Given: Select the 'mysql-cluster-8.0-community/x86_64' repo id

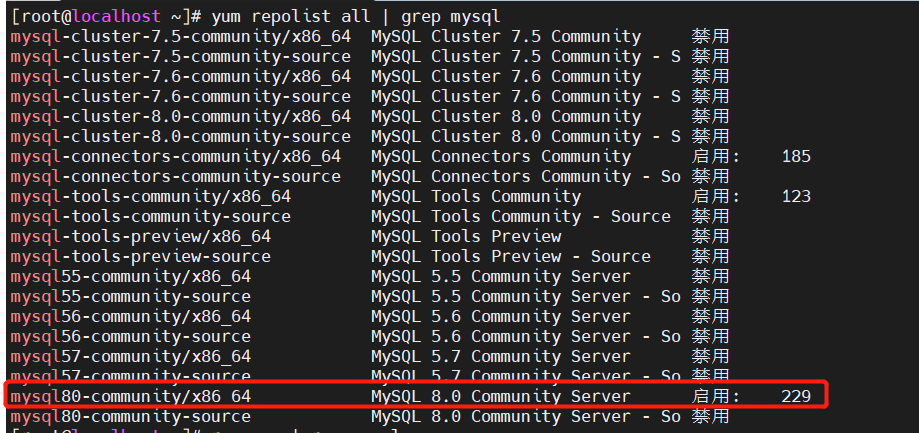Looking at the screenshot, I should (181, 117).
